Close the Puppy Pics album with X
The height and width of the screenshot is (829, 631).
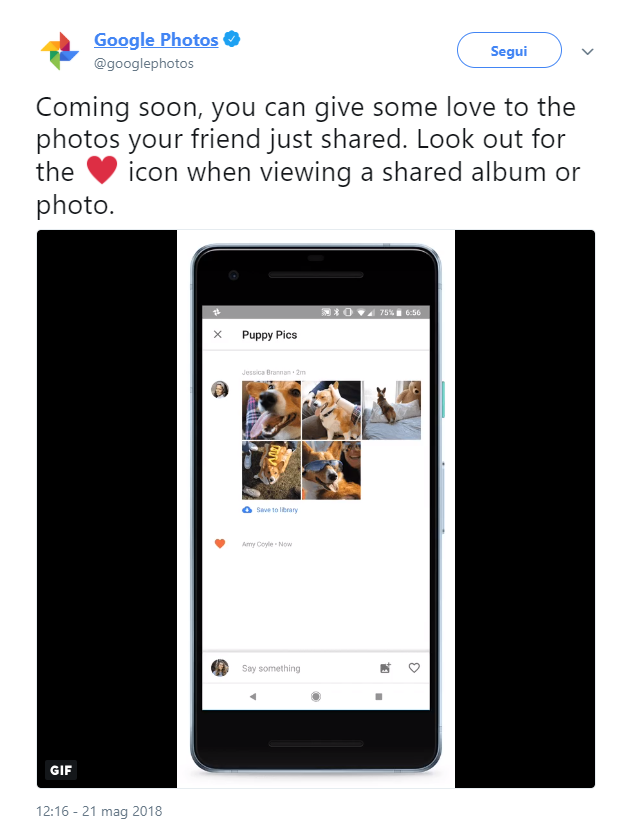pos(217,334)
